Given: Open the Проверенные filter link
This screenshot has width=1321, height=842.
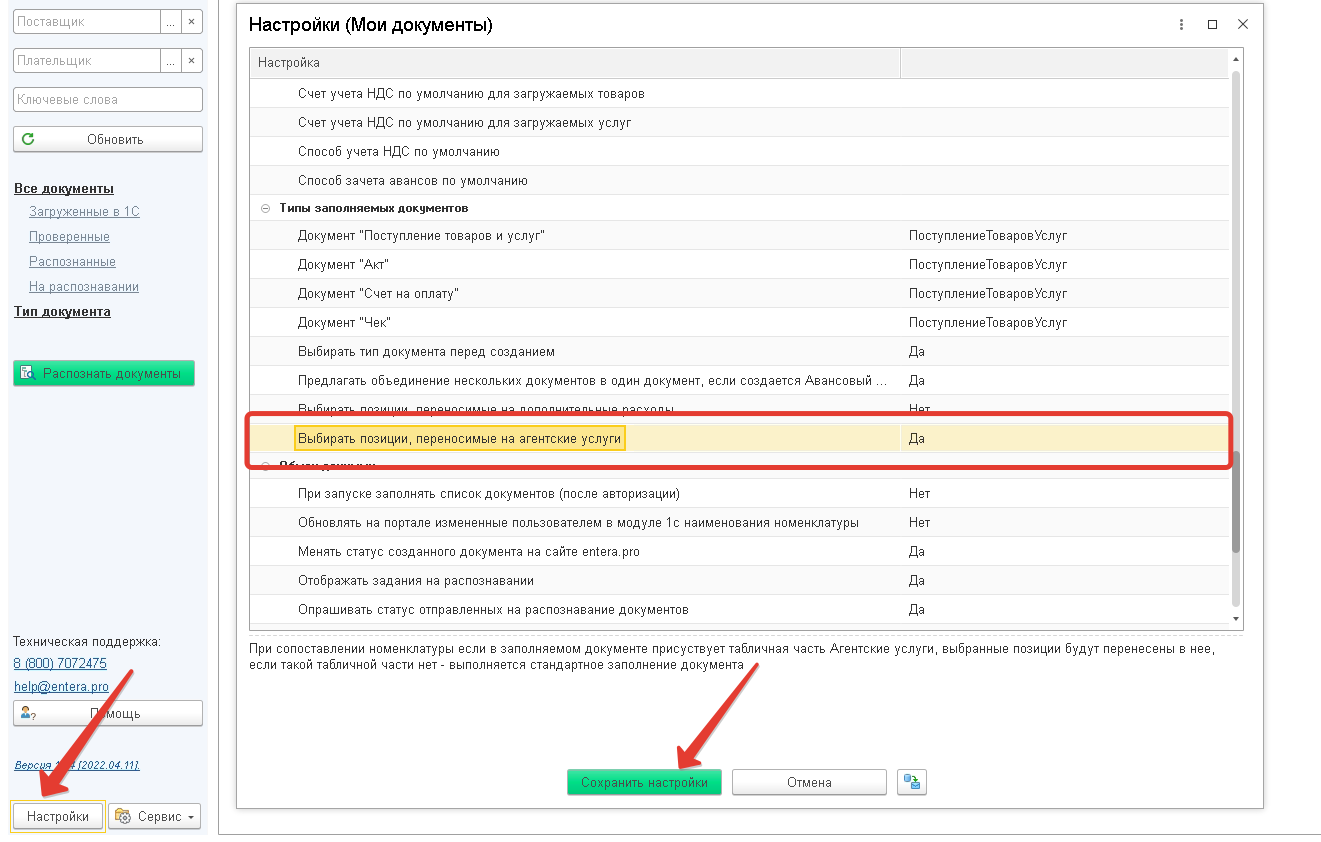Looking at the screenshot, I should 69,237.
